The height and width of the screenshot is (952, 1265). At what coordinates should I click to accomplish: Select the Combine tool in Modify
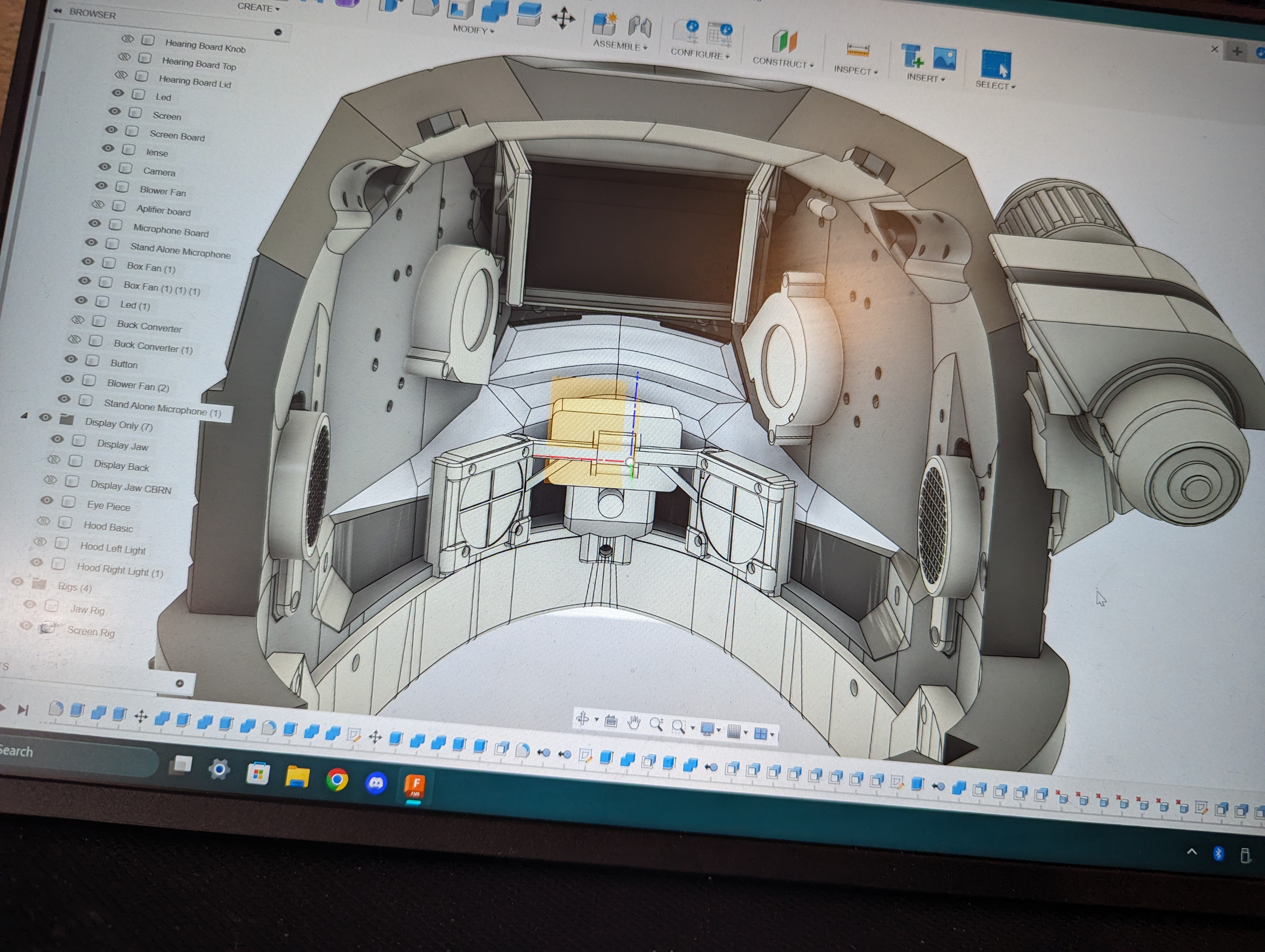(x=494, y=12)
